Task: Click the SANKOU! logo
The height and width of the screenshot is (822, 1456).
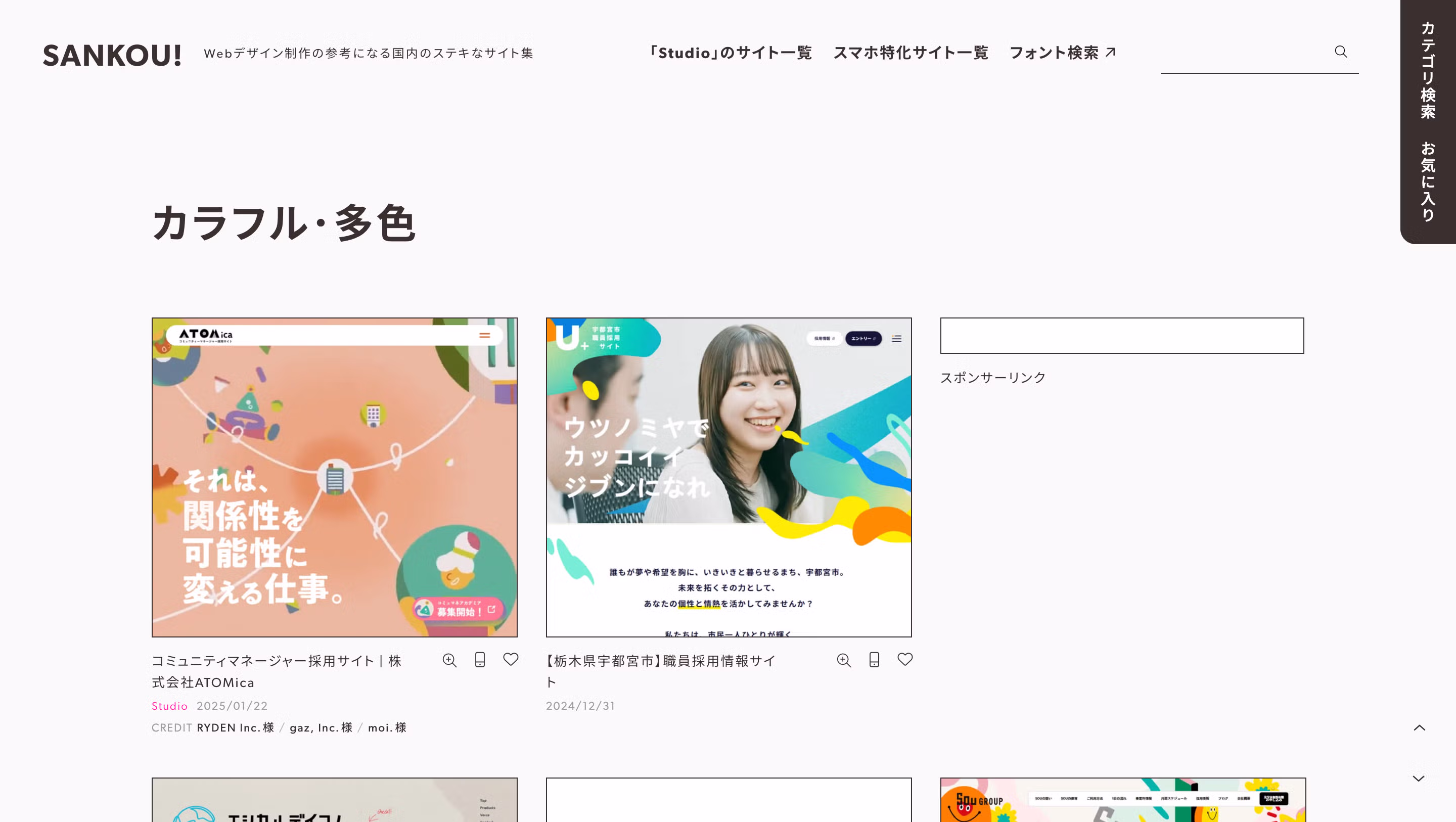Action: click(112, 56)
